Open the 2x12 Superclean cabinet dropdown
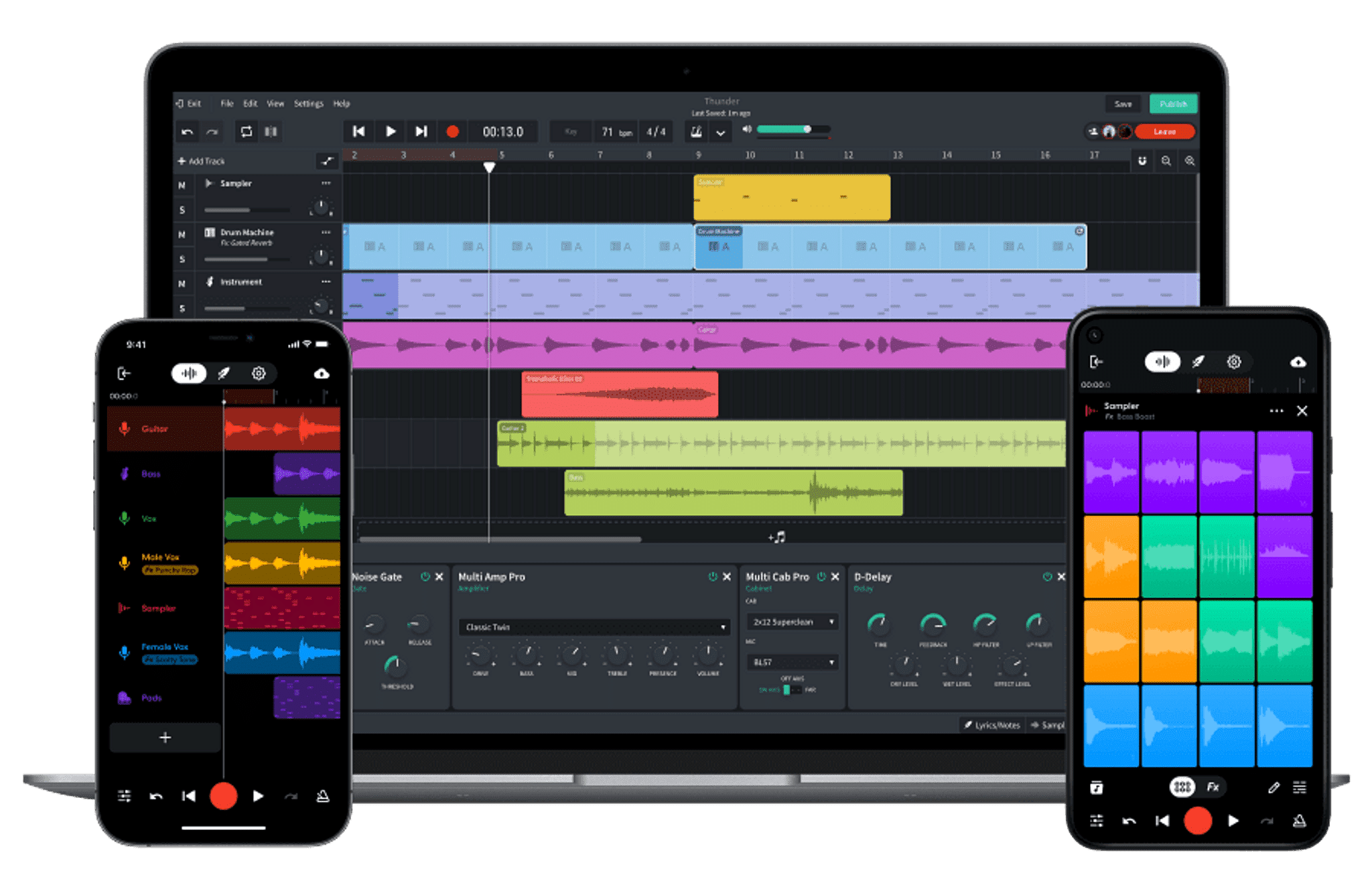The width and height of the screenshot is (1372, 889). coord(792,622)
